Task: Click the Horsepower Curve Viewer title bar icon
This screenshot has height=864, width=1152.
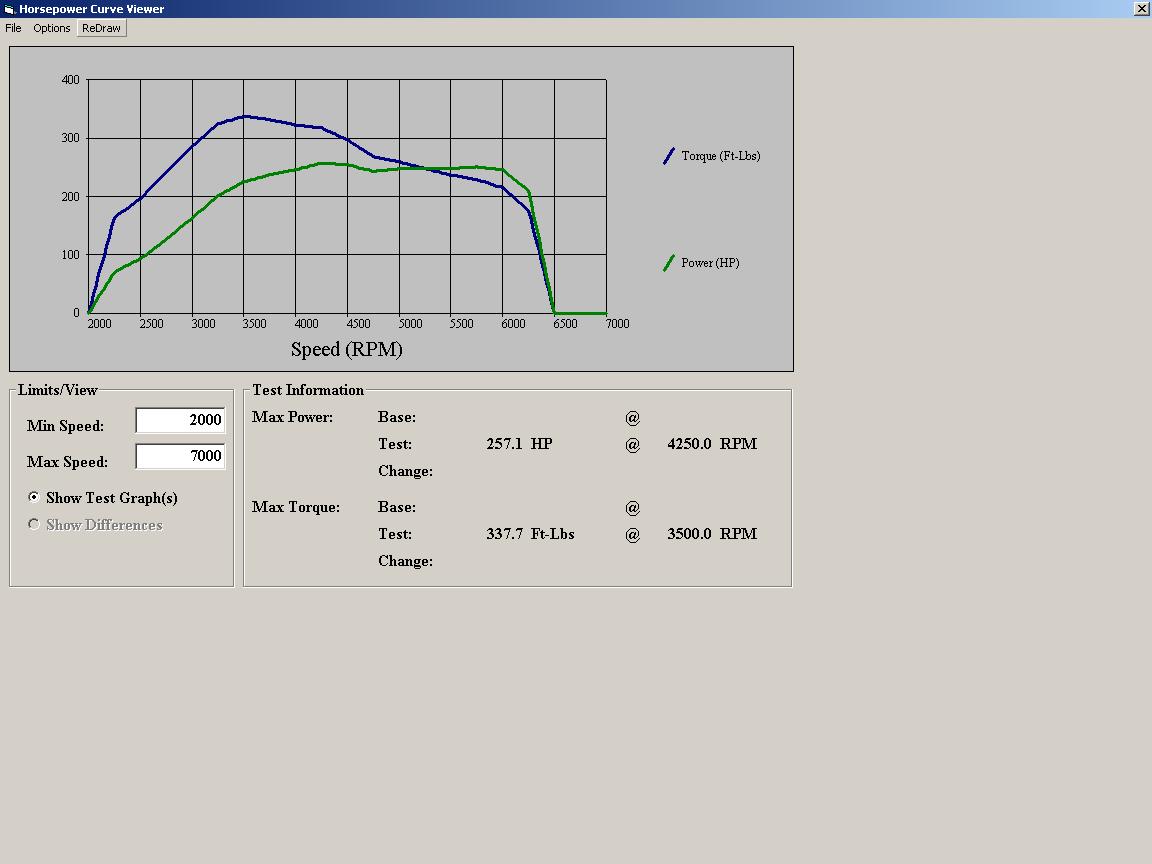Action: point(9,9)
